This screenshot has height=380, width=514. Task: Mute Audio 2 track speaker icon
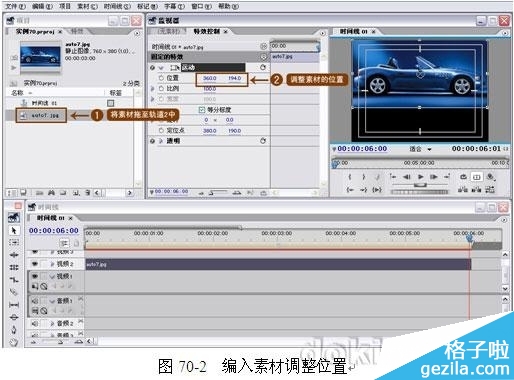(35, 323)
